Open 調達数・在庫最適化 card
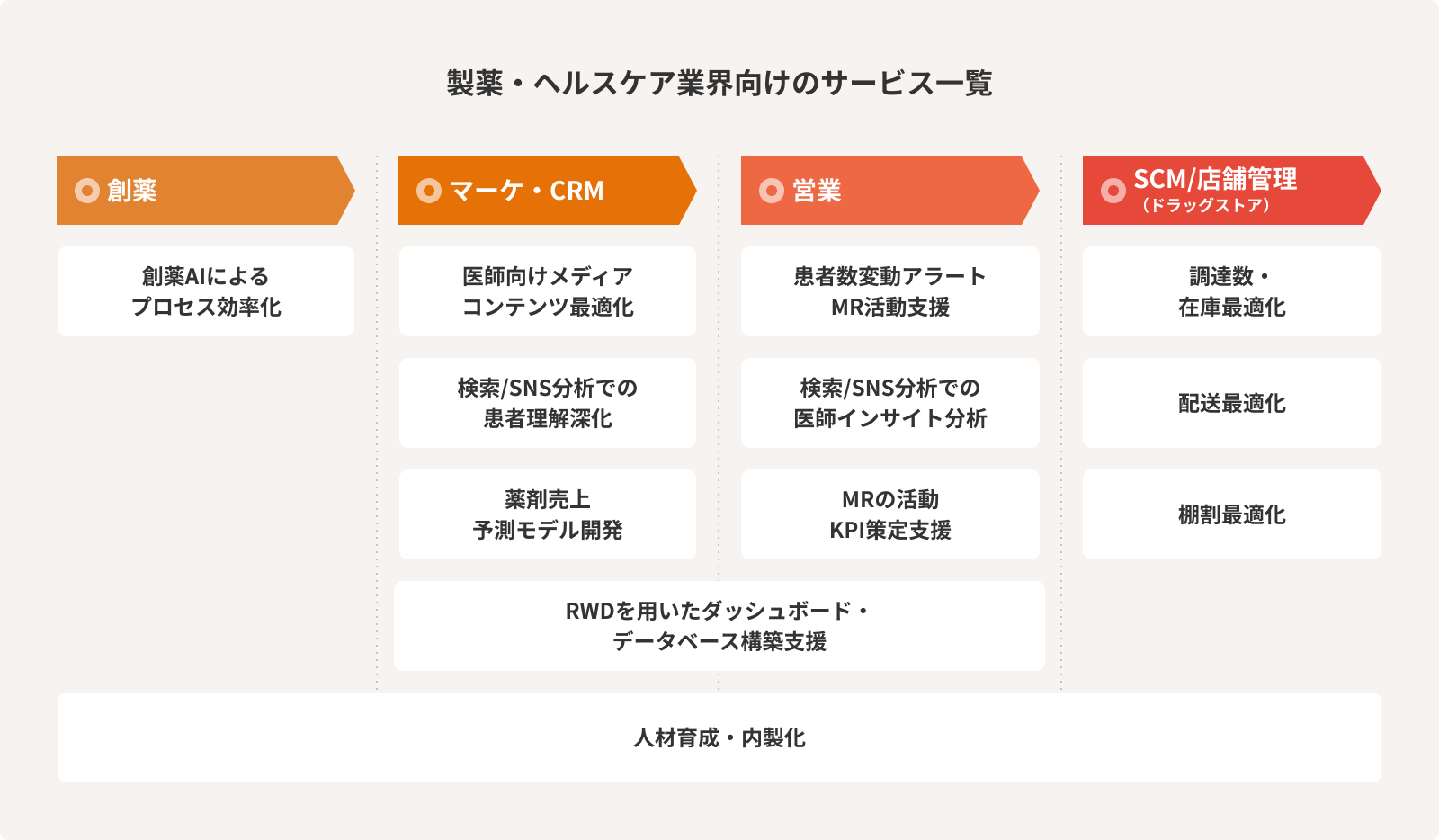The width and height of the screenshot is (1439, 840). (x=1232, y=291)
